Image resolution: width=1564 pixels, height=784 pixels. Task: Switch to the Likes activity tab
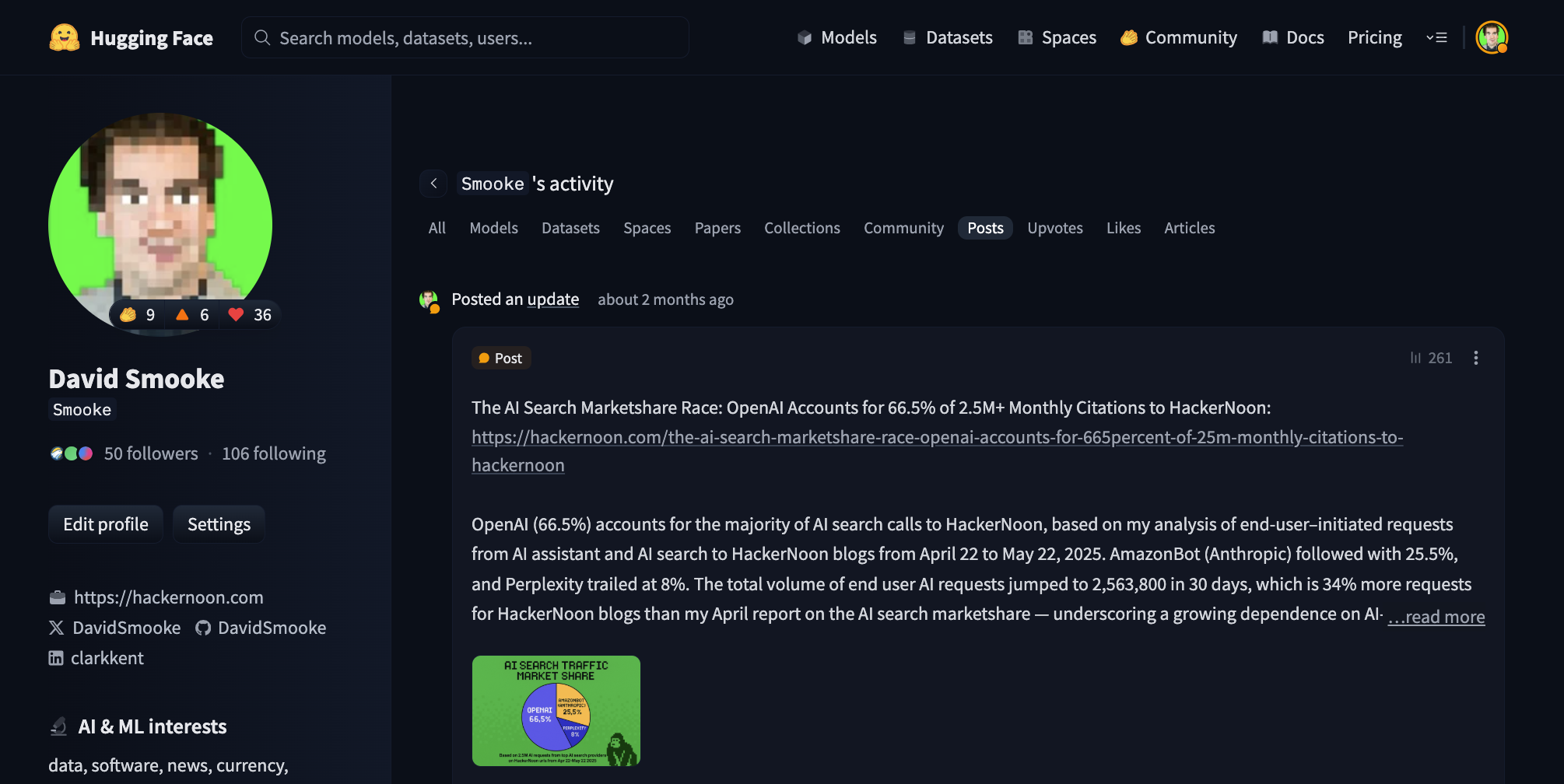(x=1124, y=228)
